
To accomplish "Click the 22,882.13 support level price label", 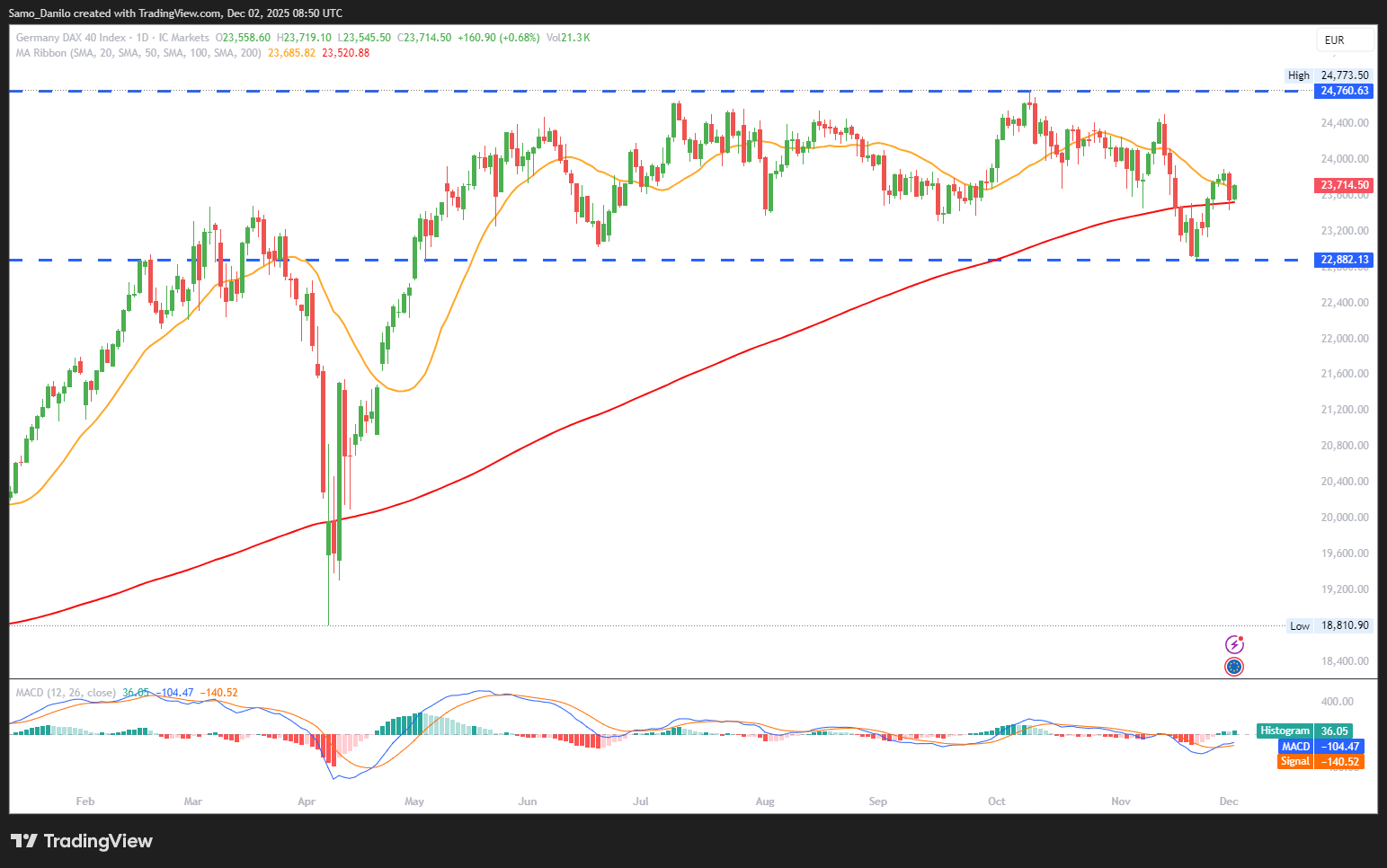I will tap(1344, 260).
